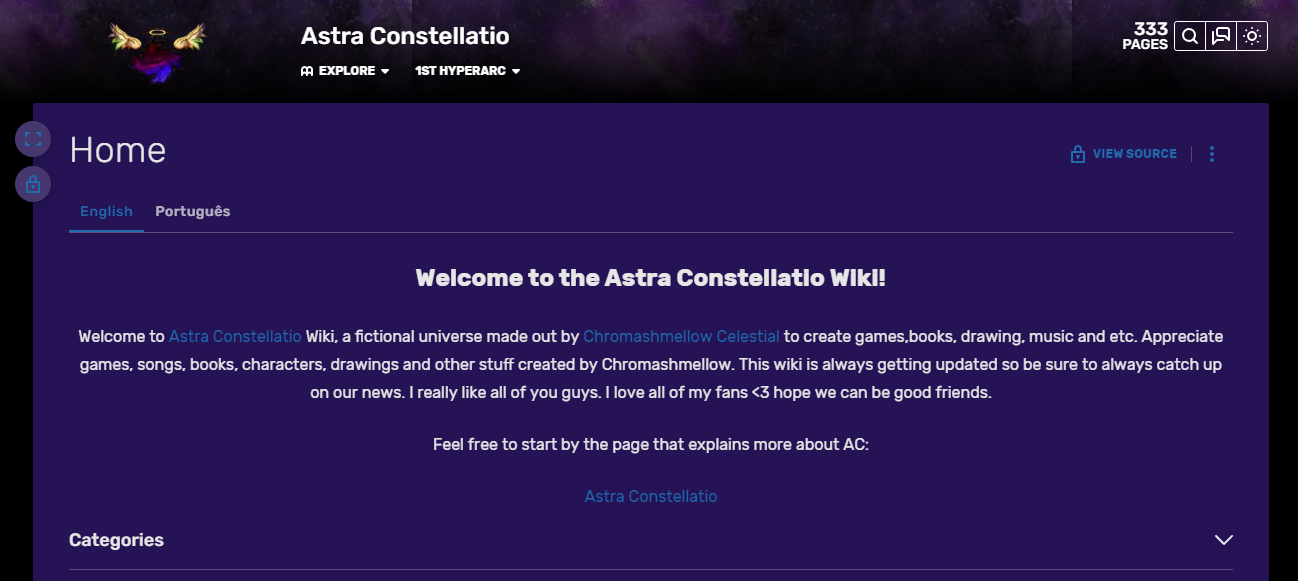Click the winged wiki logo image
This screenshot has width=1298, height=581.
pos(158,50)
